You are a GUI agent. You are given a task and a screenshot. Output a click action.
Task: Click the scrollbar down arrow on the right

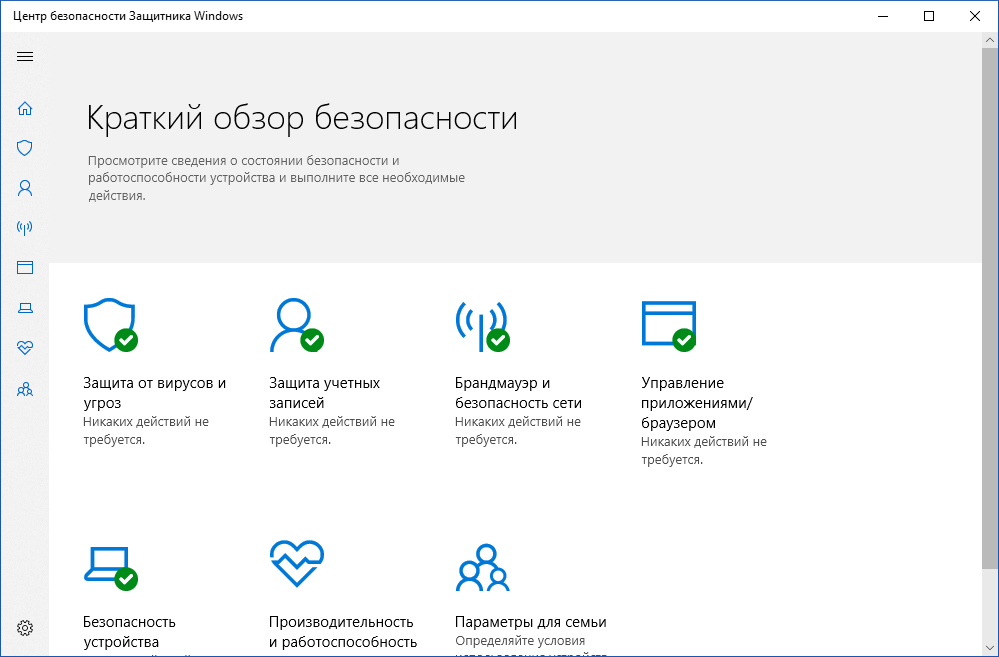point(991,648)
